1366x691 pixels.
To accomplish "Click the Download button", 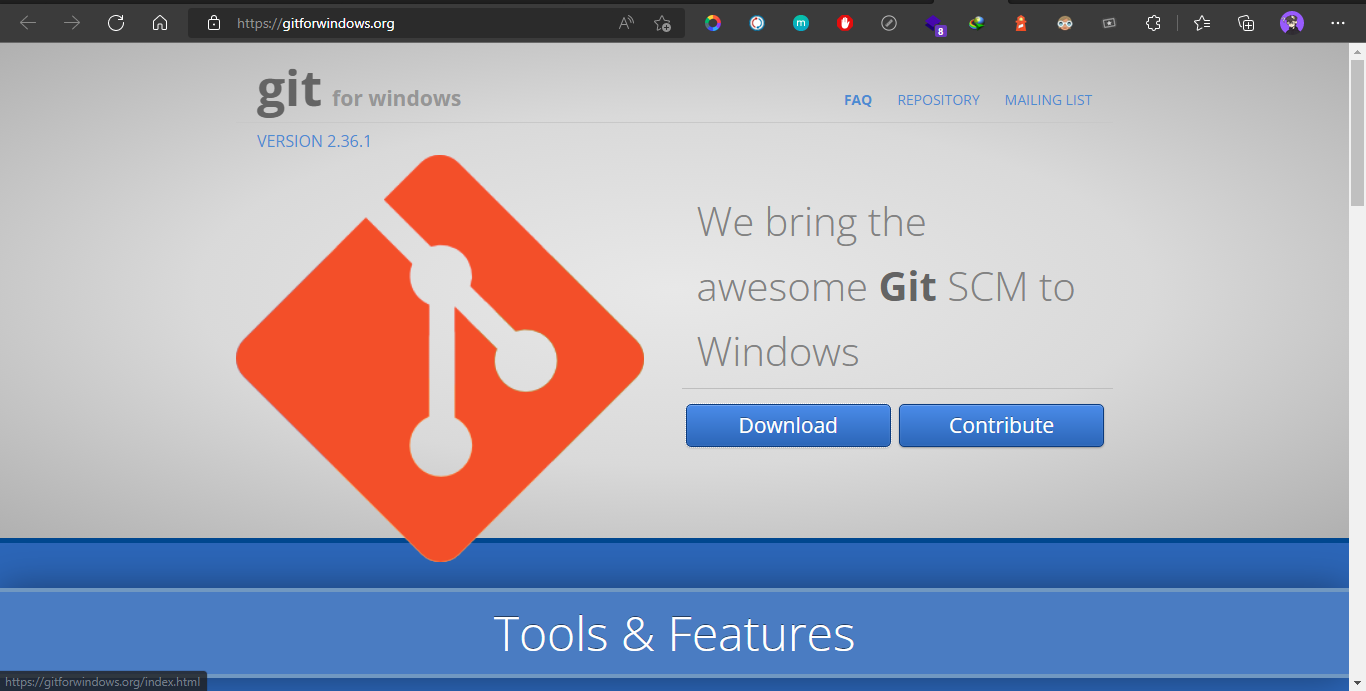I will [788, 425].
